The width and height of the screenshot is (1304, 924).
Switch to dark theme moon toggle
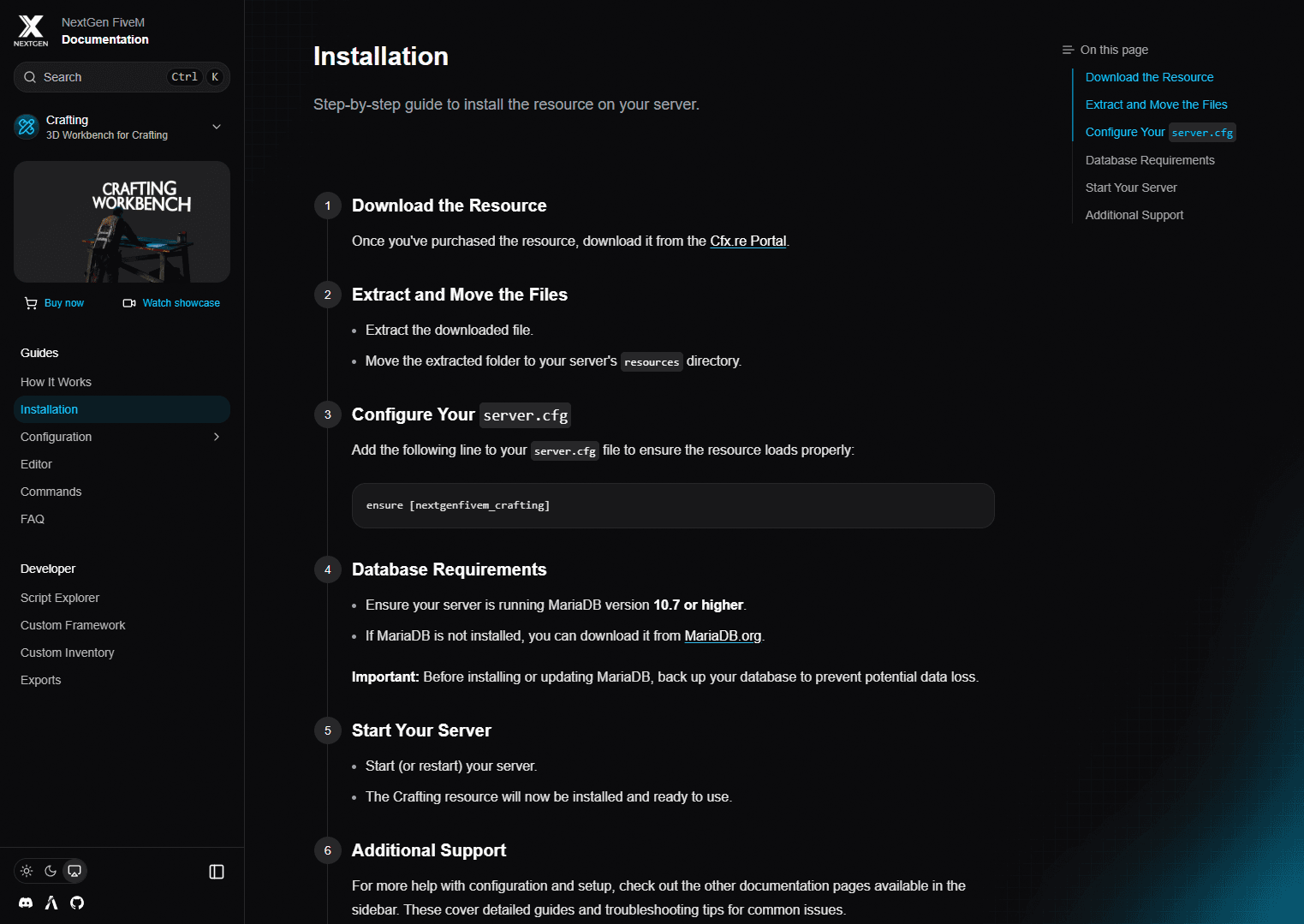tap(51, 871)
